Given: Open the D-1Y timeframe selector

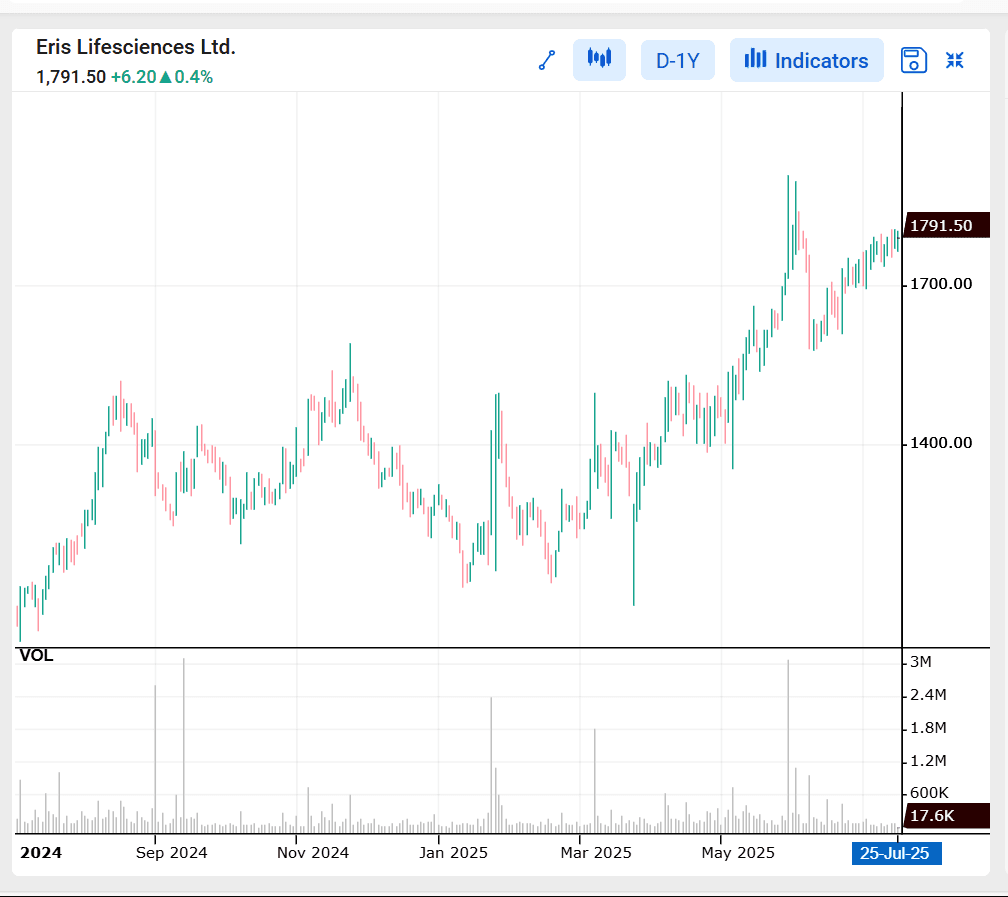Looking at the screenshot, I should coord(678,60).
